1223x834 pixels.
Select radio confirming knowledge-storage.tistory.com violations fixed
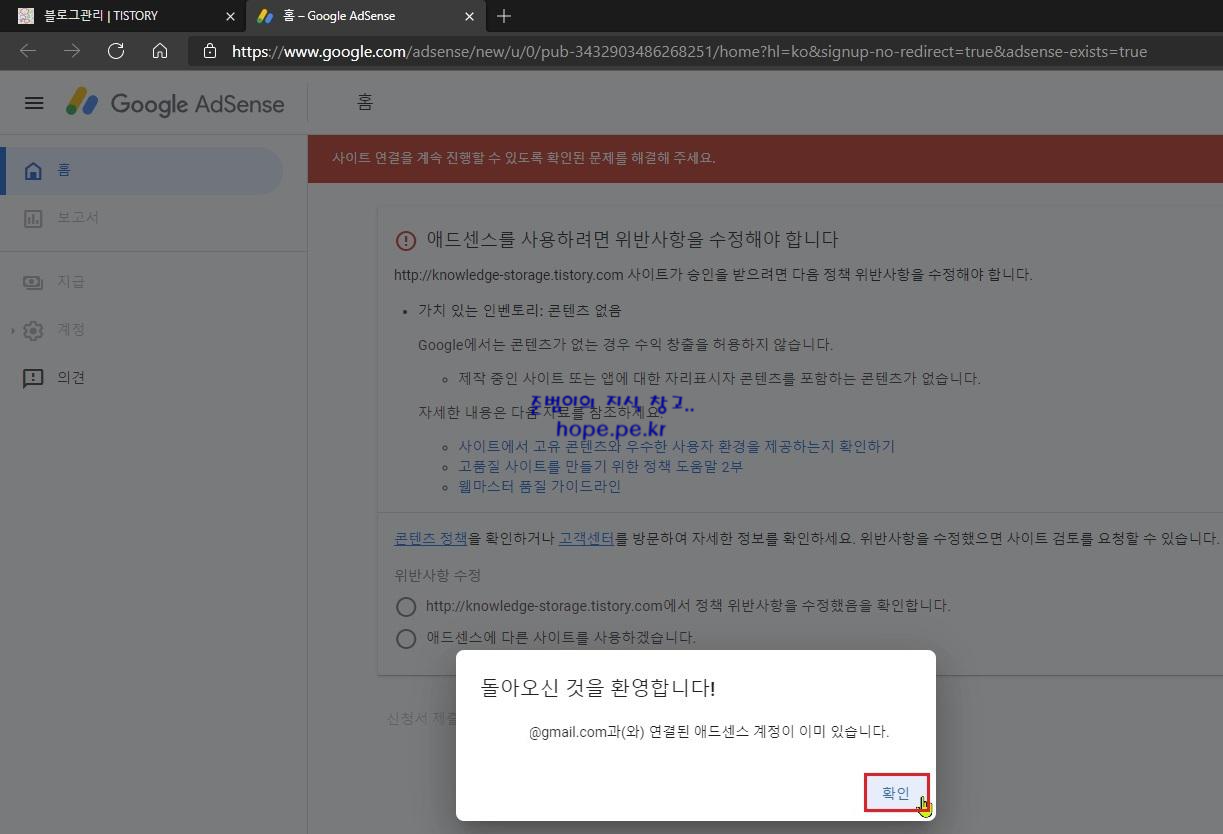406,606
